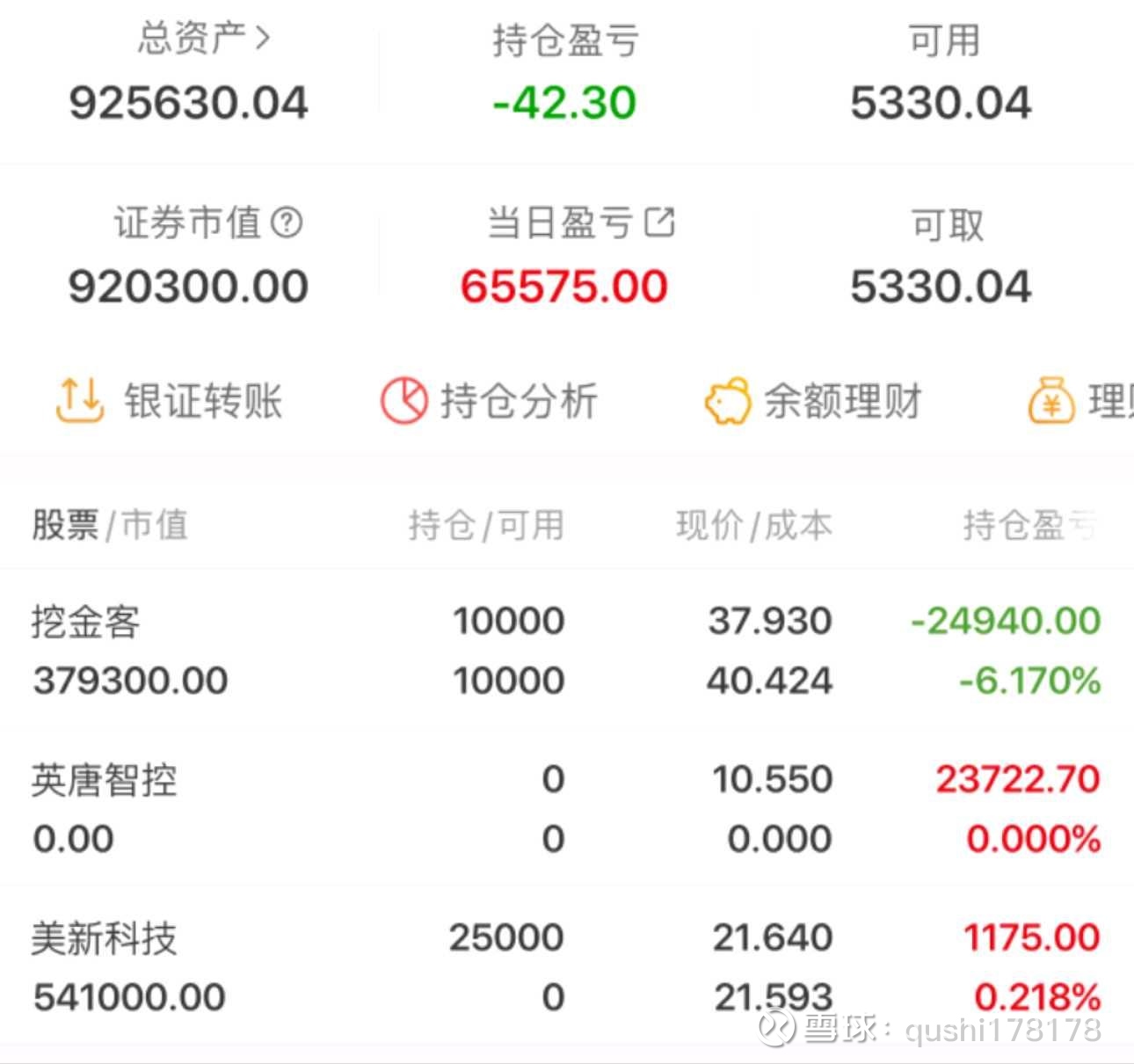Select 美新科技 profit amount 1175.00
This screenshot has width=1134, height=1064.
pos(1032,937)
